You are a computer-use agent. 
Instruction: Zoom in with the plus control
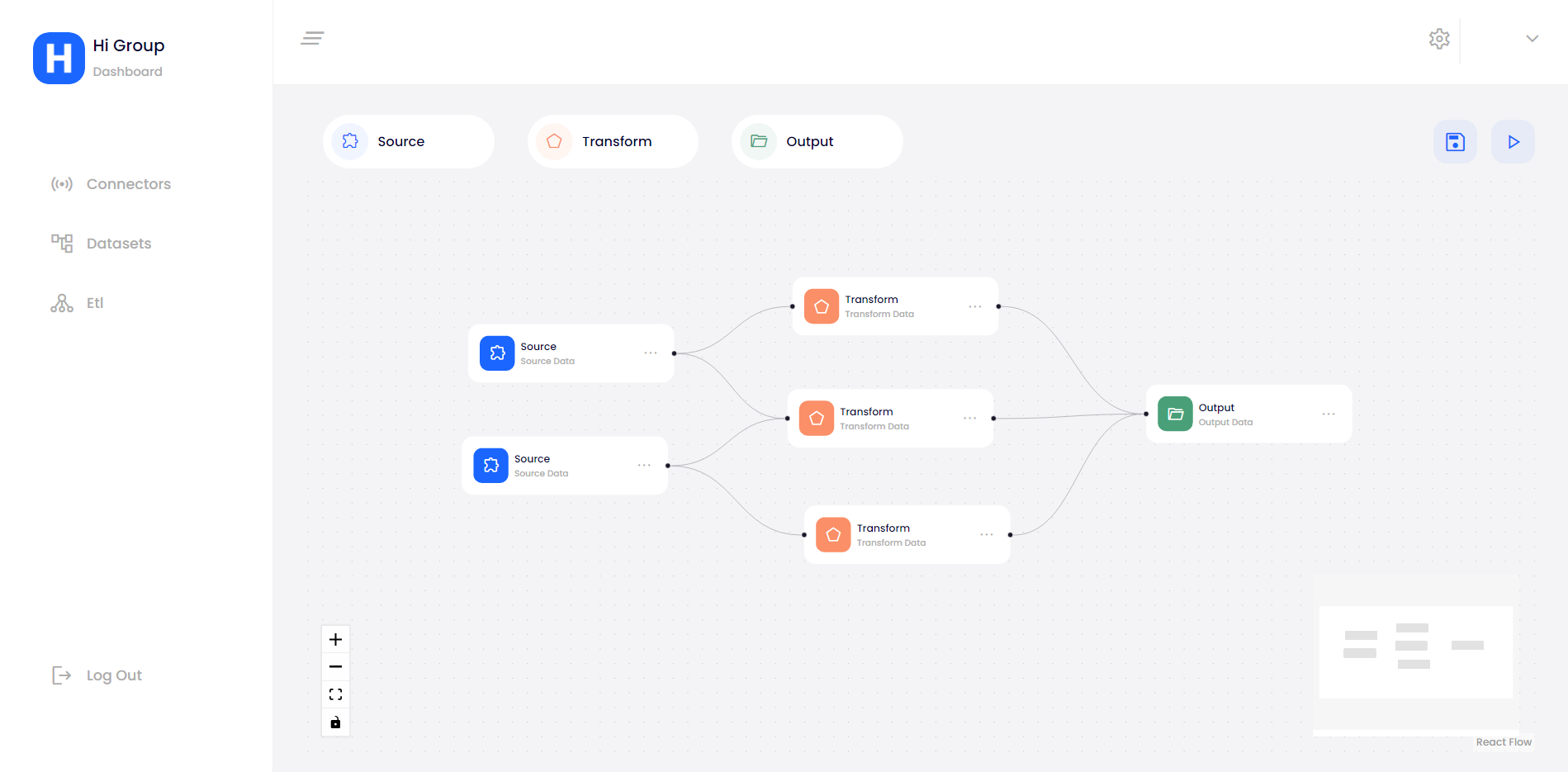pyautogui.click(x=335, y=639)
